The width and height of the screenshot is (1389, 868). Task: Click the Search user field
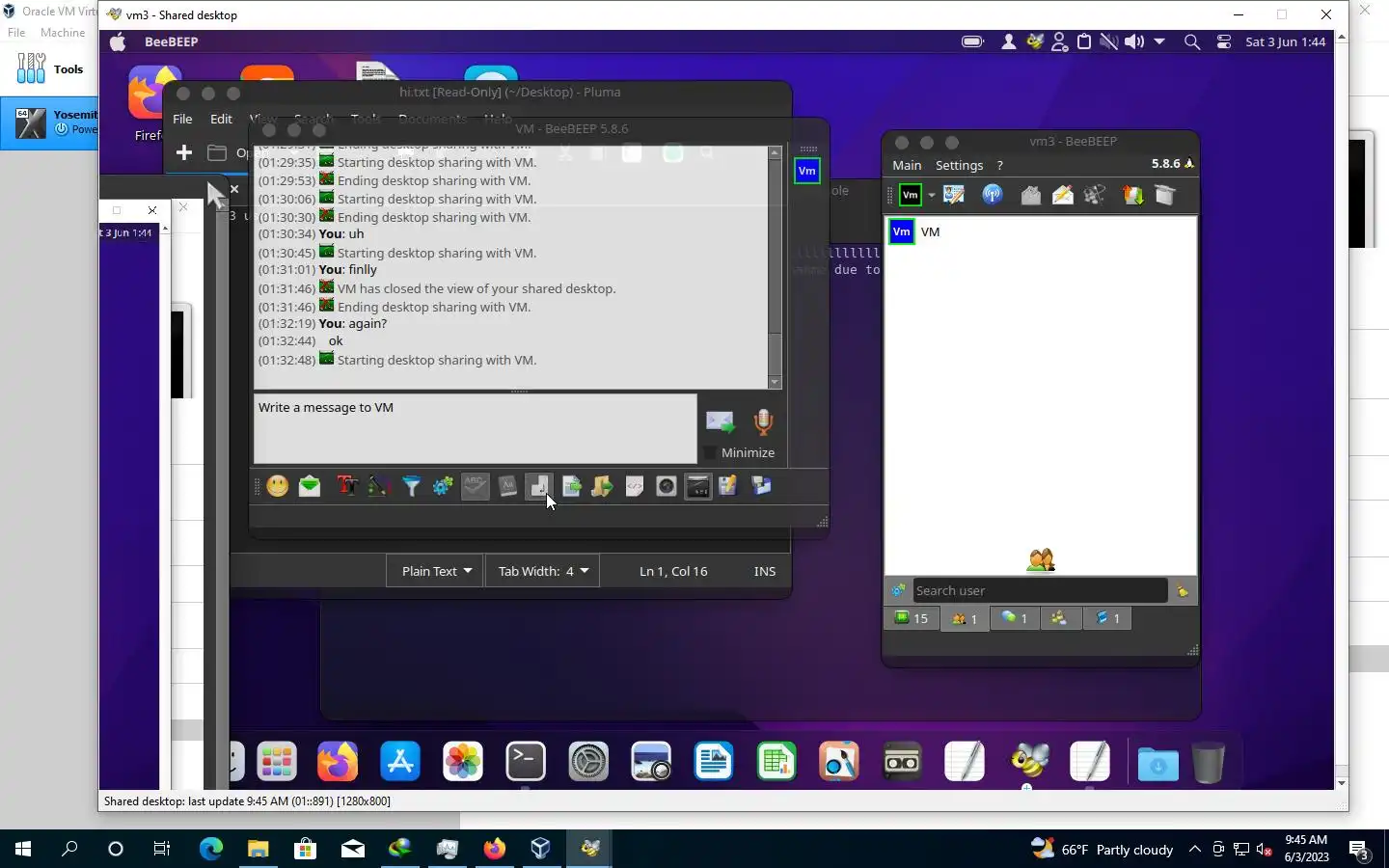click(1040, 590)
